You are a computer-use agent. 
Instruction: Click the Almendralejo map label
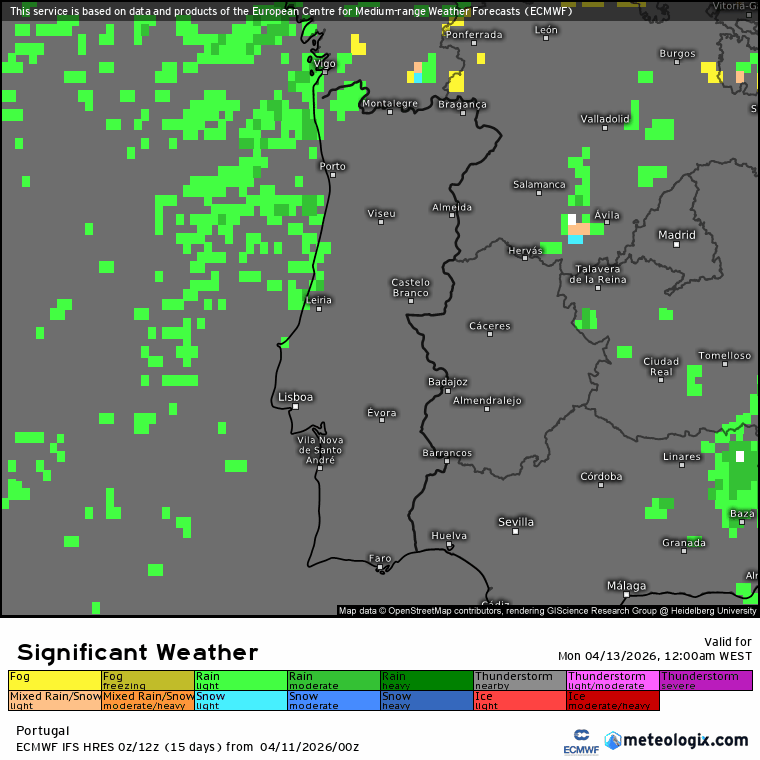coord(487,400)
